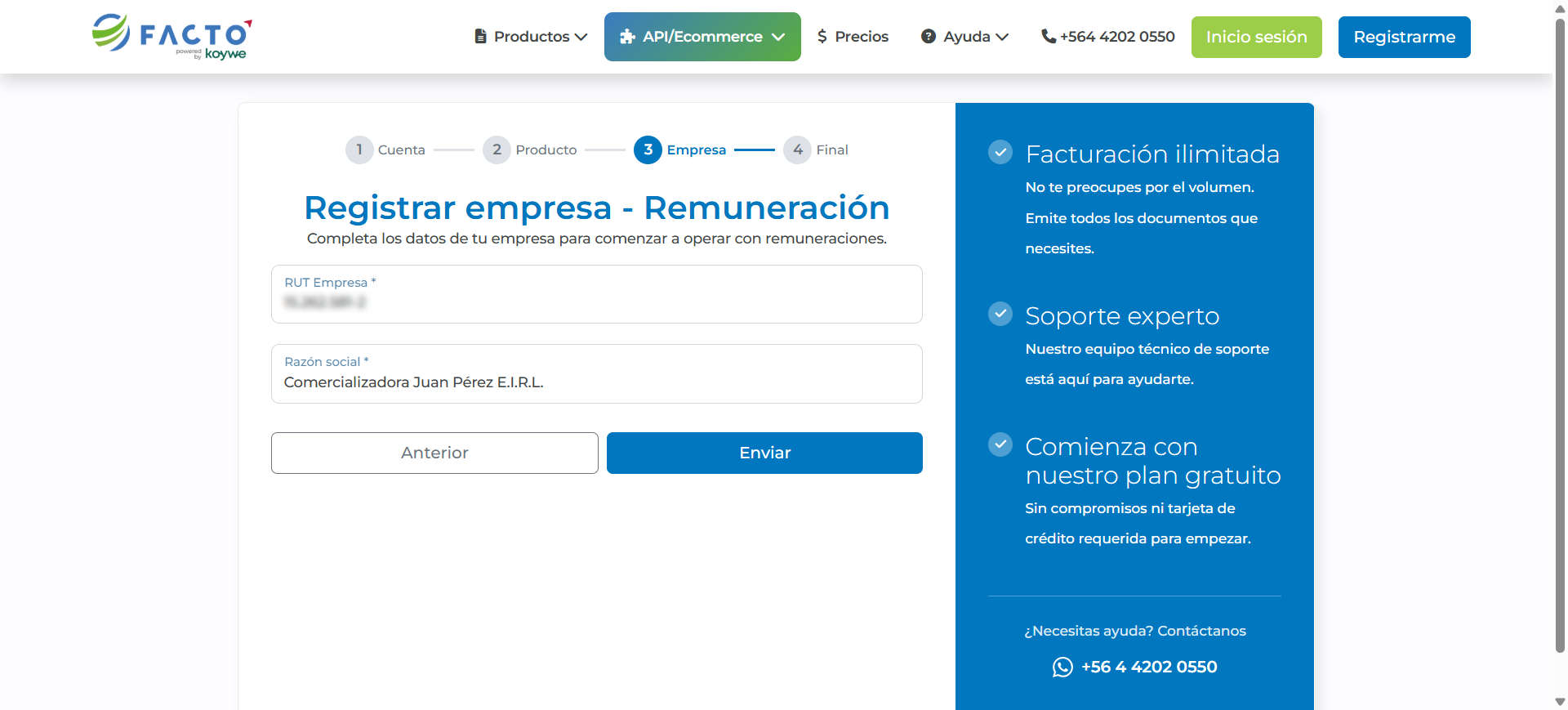Jump to step 4 Final

pos(815,150)
